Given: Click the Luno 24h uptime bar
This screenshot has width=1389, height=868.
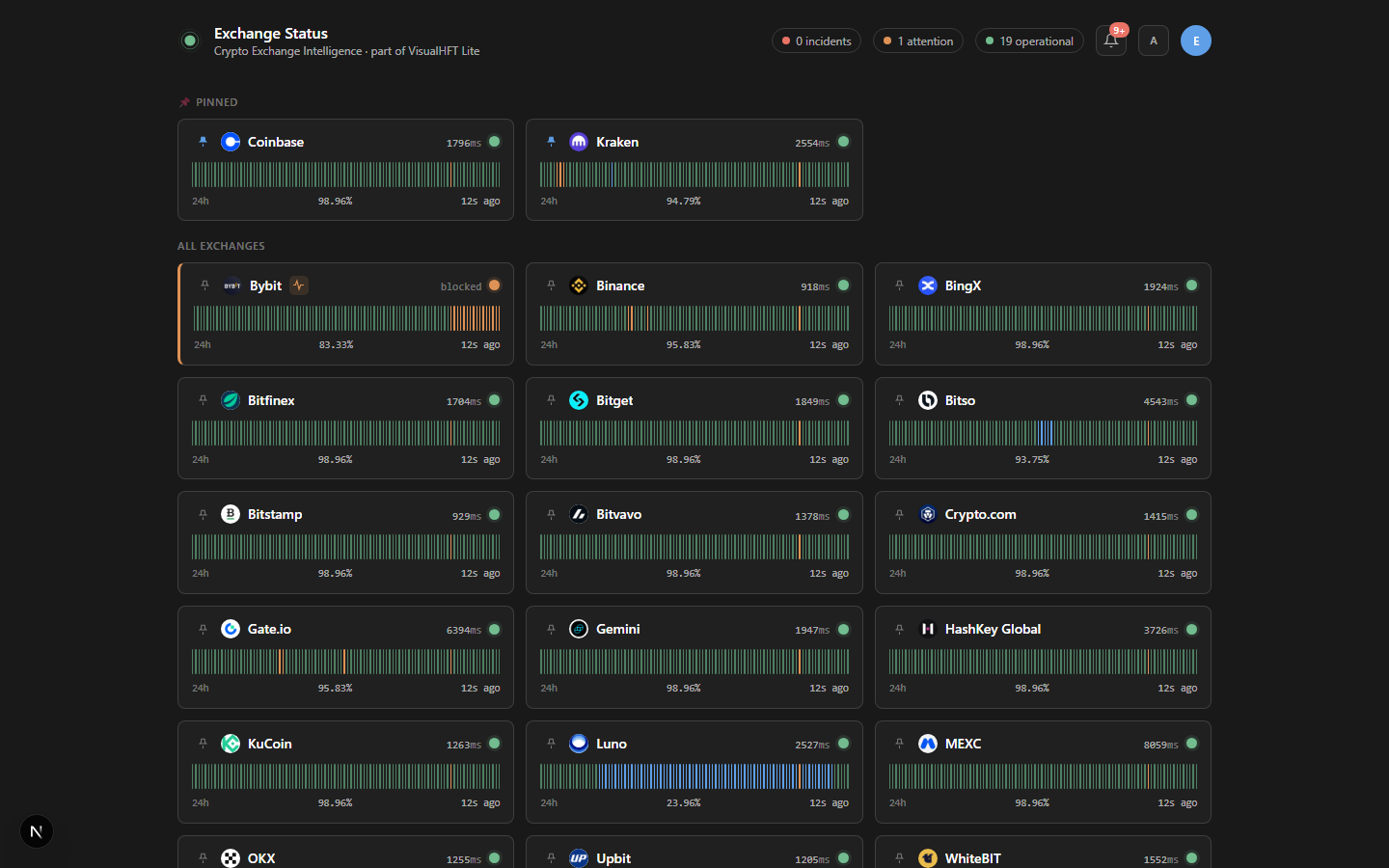Looking at the screenshot, I should 694,776.
